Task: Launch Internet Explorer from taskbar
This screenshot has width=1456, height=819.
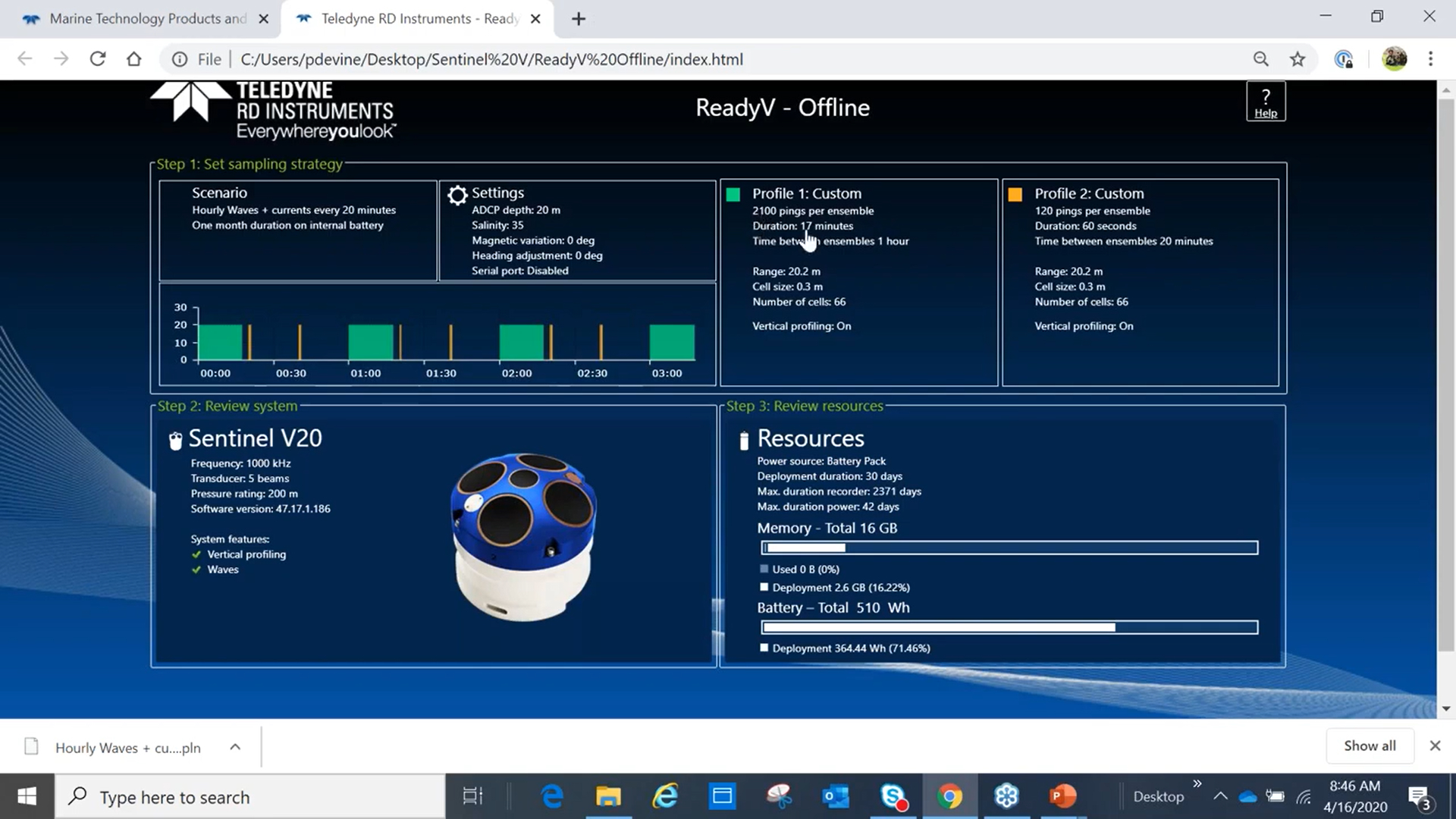Action: pos(665,796)
